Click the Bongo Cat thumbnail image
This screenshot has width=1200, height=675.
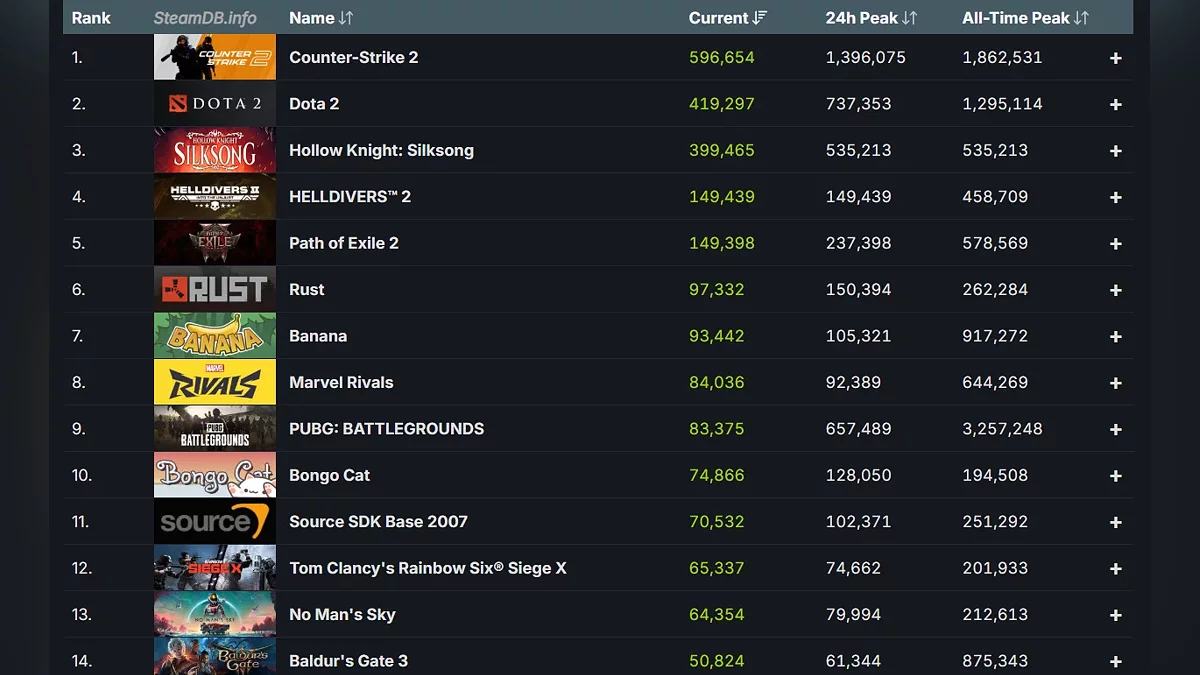coord(214,475)
